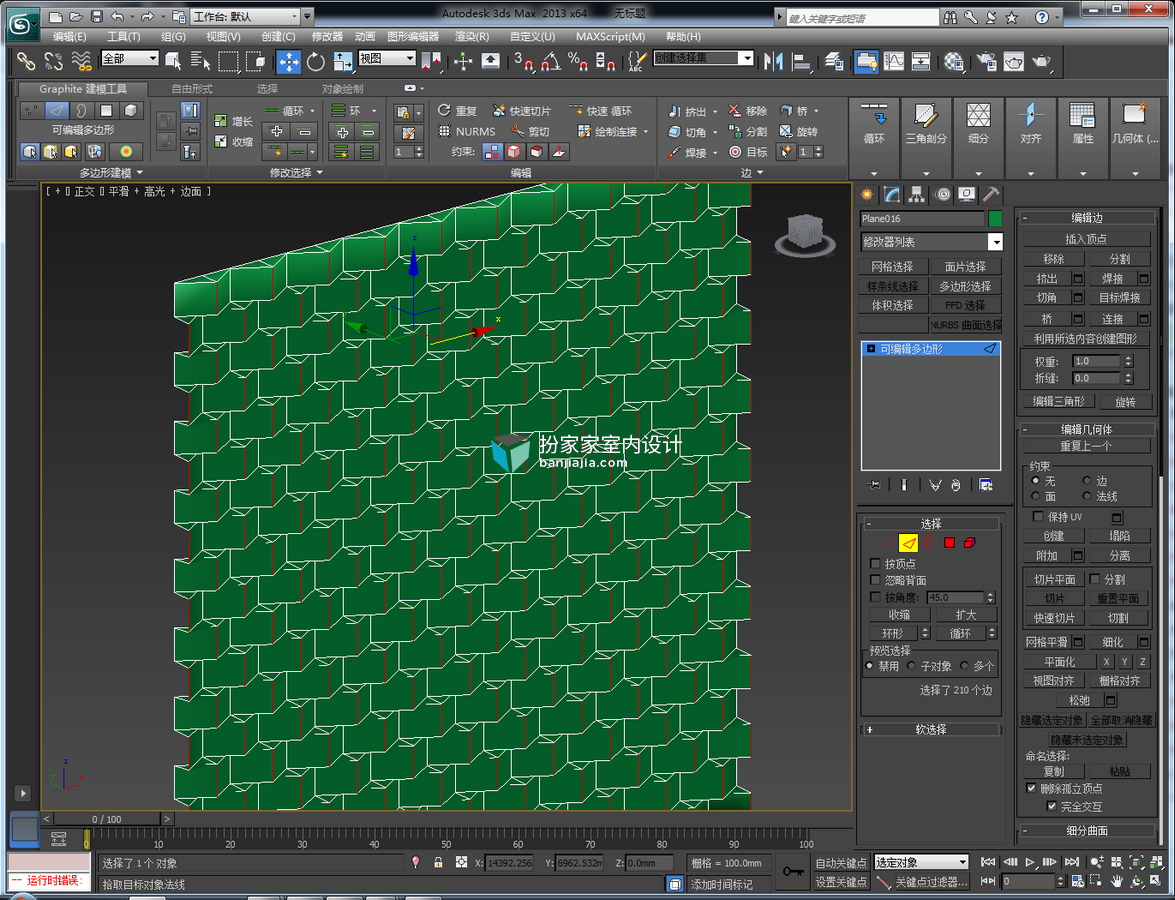Select the 边 constraint radio button
Image resolution: width=1175 pixels, height=900 pixels.
tap(1087, 480)
